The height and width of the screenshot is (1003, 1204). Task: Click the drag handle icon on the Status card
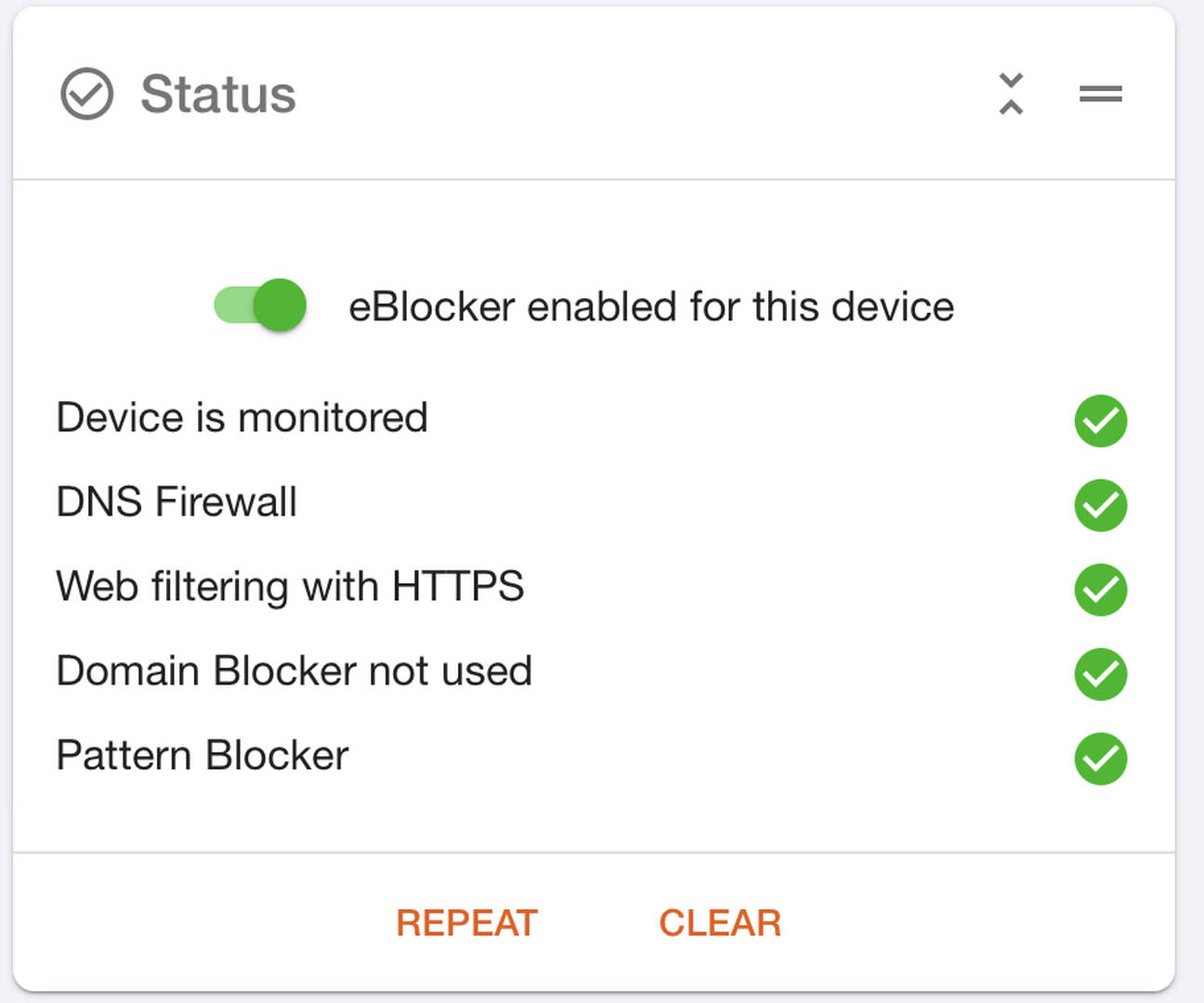1101,94
